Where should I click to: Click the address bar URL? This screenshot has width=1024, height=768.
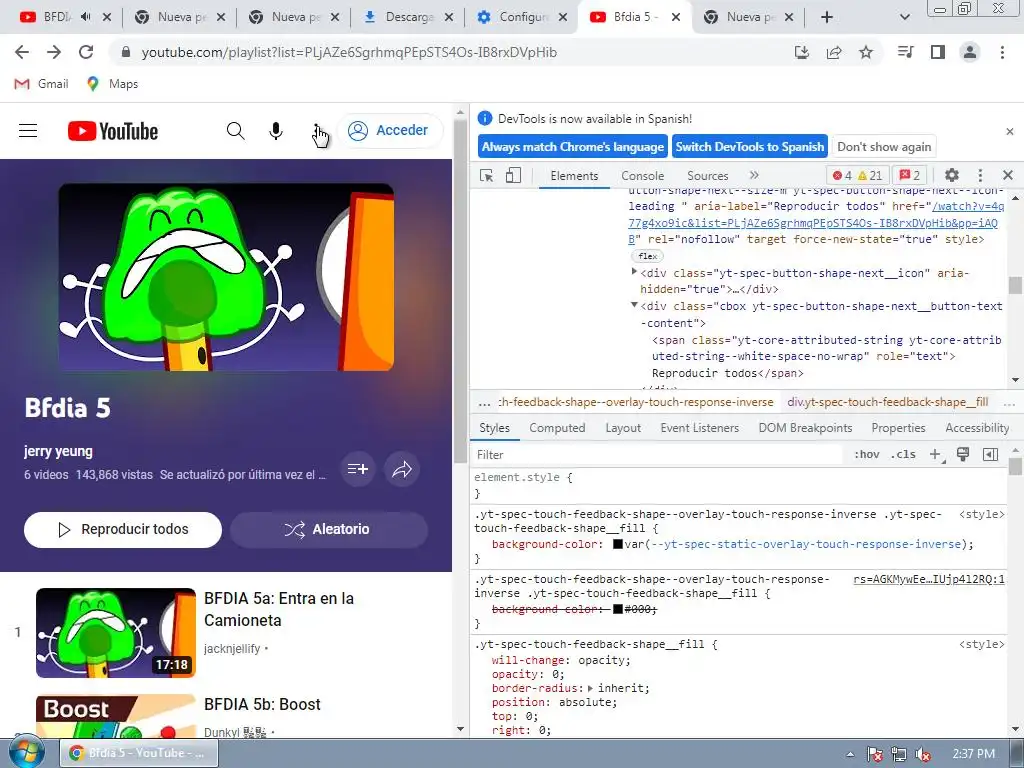coord(349,52)
